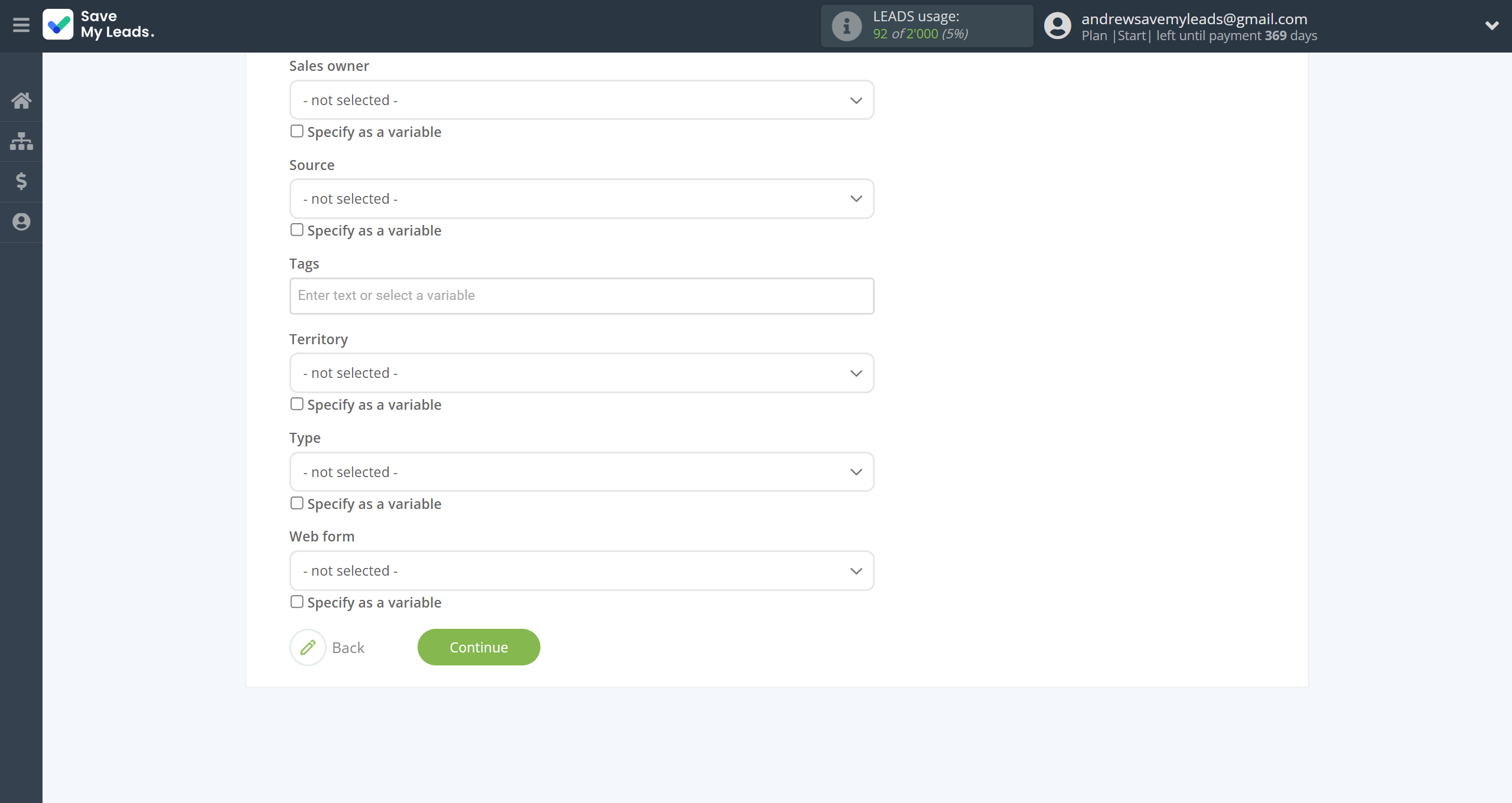Check Specify as a variable under Territory

pos(296,404)
